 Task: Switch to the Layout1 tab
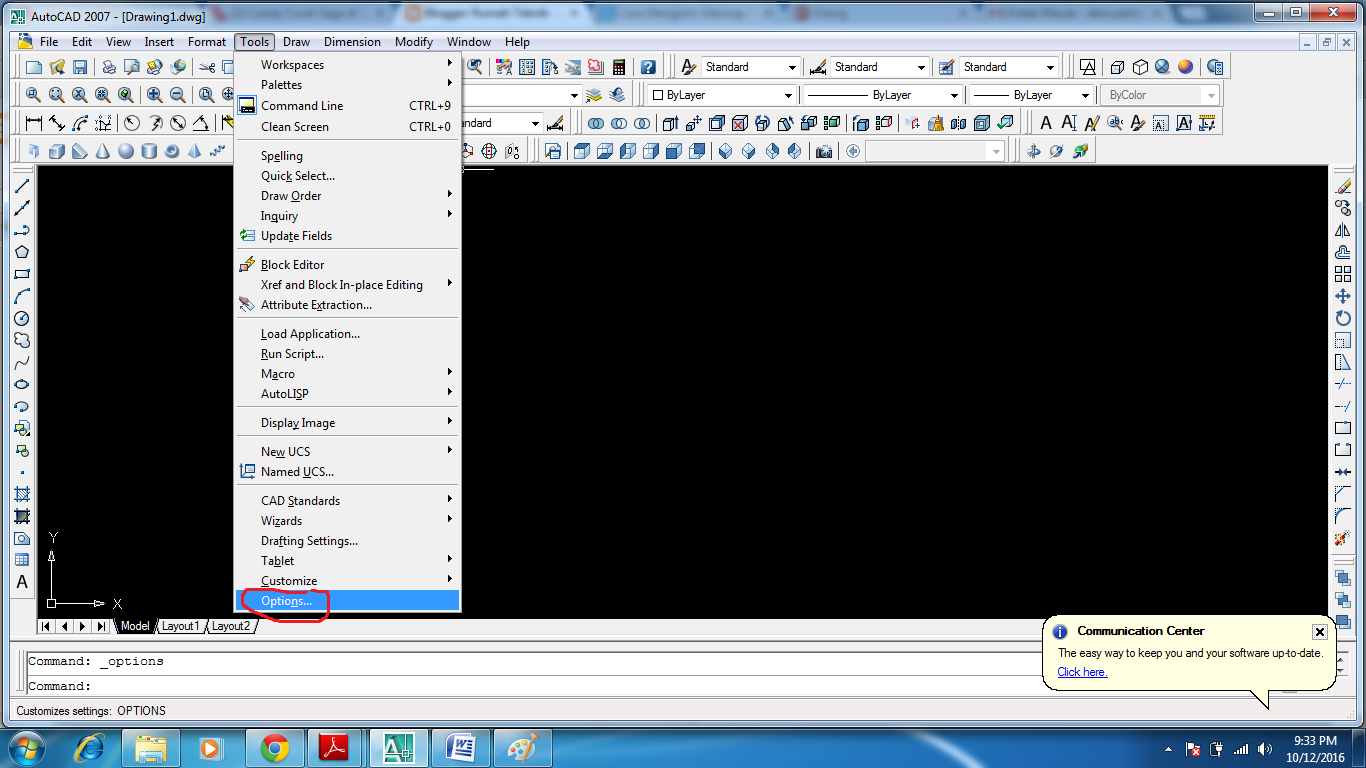pos(181,626)
